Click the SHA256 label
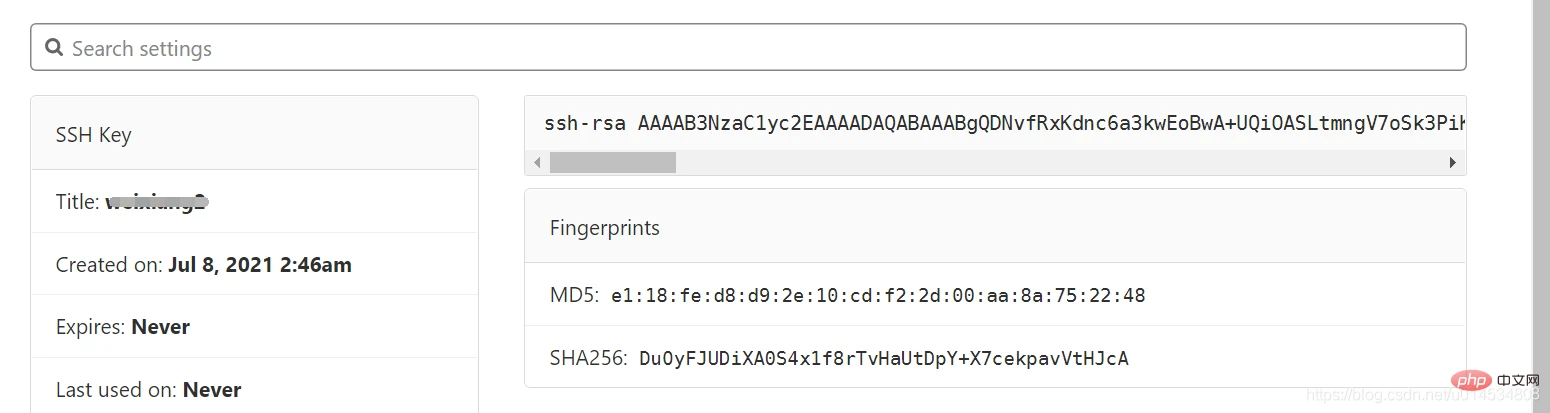 [589, 358]
